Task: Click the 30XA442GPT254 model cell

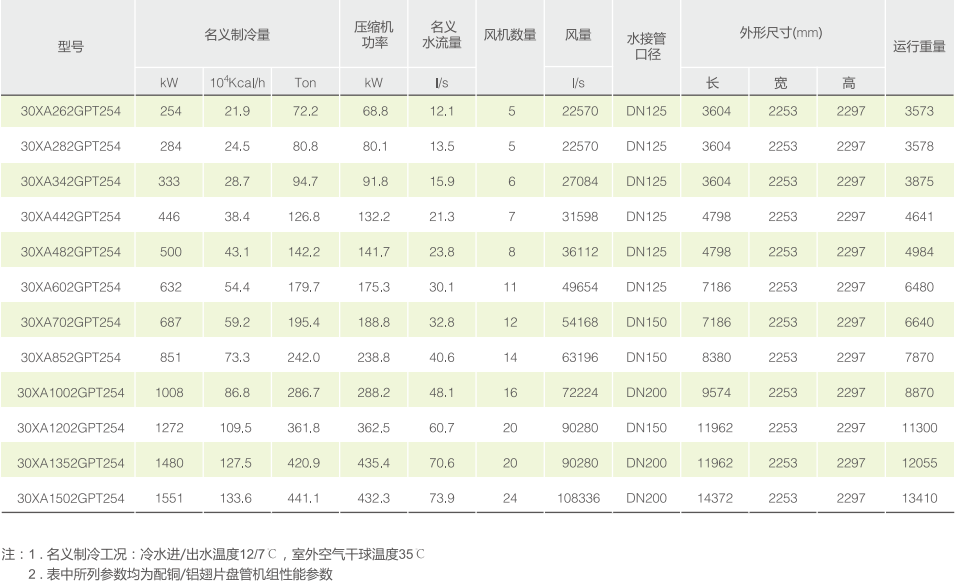Action: click(x=70, y=217)
